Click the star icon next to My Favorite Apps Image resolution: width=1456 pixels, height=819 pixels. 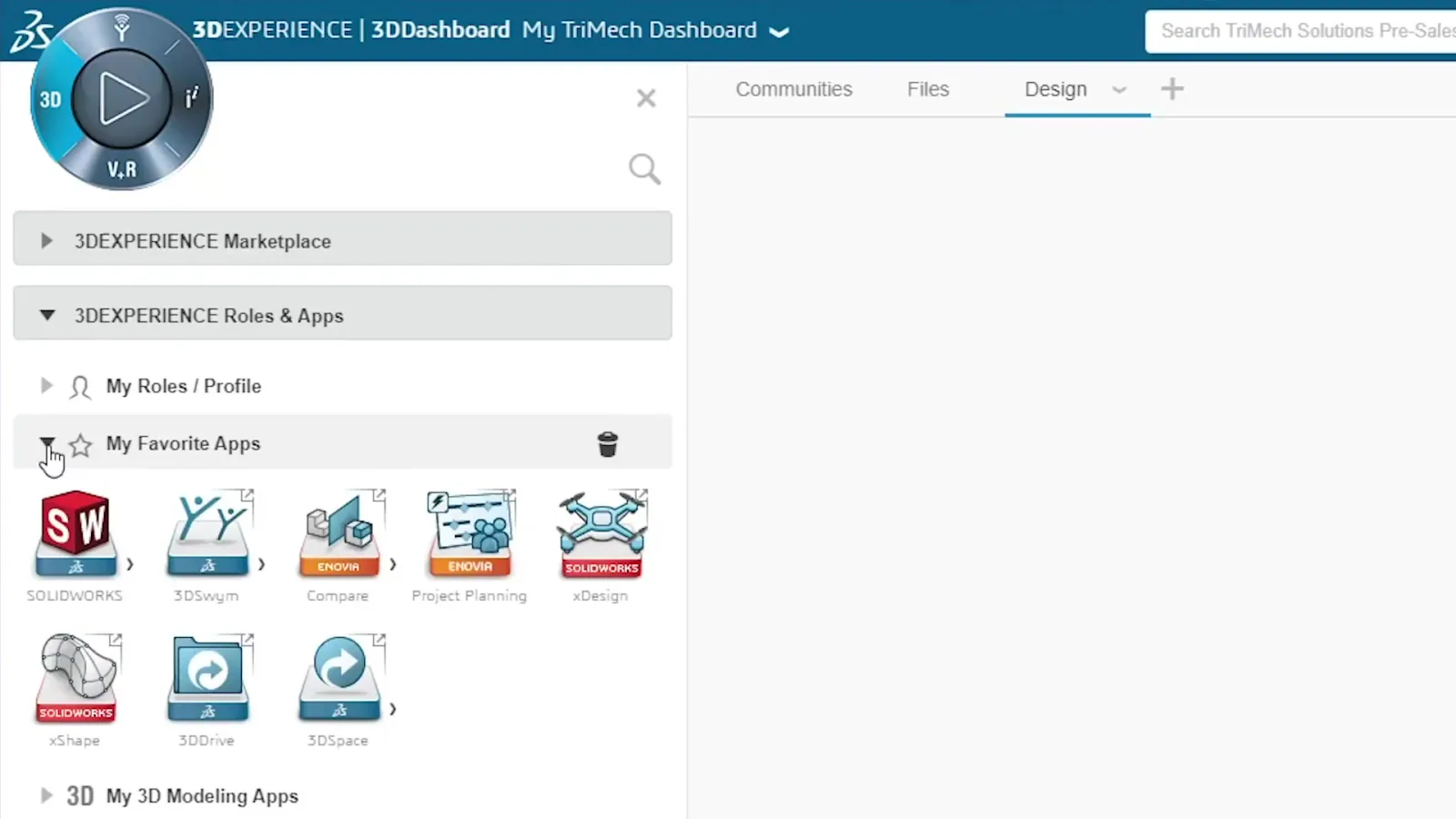point(81,444)
